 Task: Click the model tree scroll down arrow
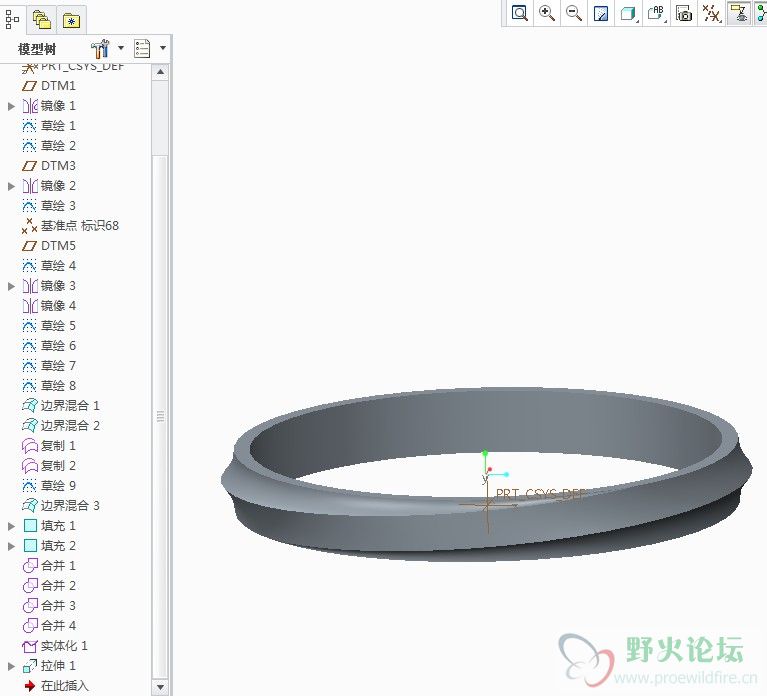(160, 687)
